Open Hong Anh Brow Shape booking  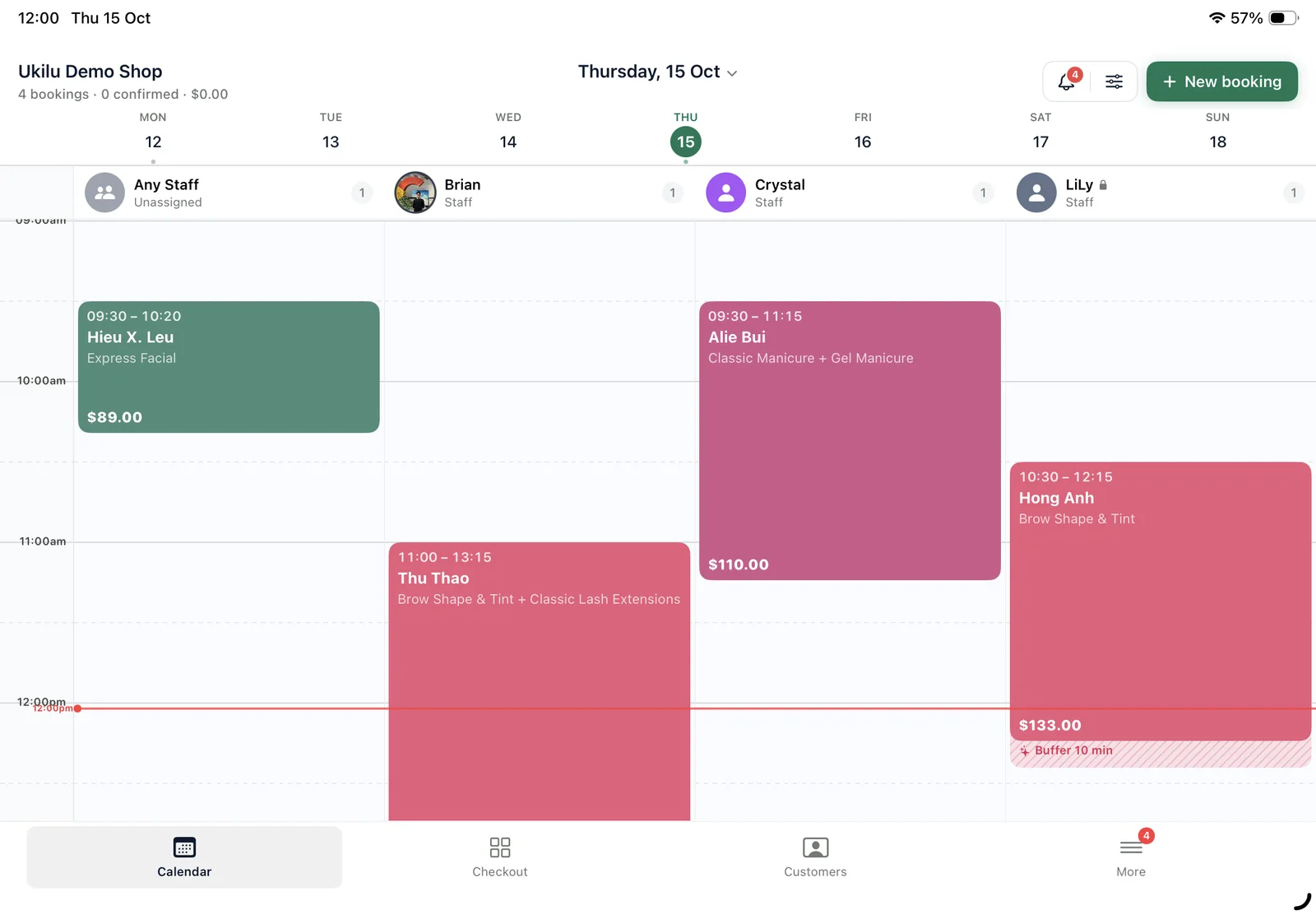pos(1161,601)
